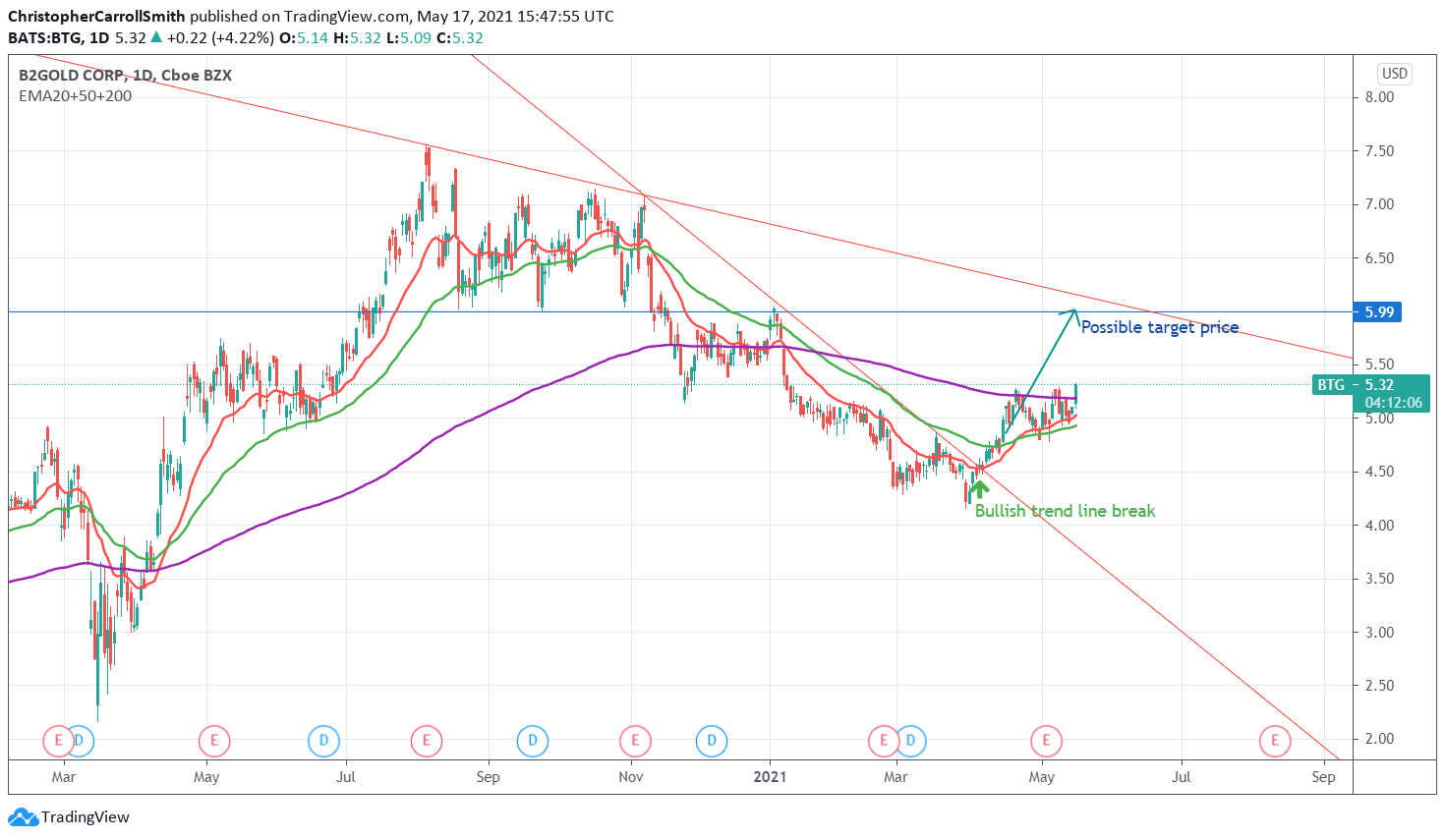
Task: Click the H:5.32 high value
Action: (357, 38)
